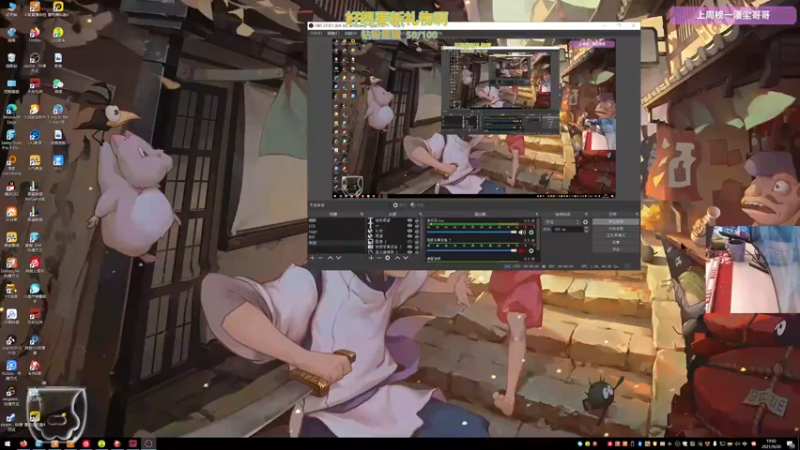Open the scene transition type dropdown
The image size is (800, 450).
click(x=562, y=222)
